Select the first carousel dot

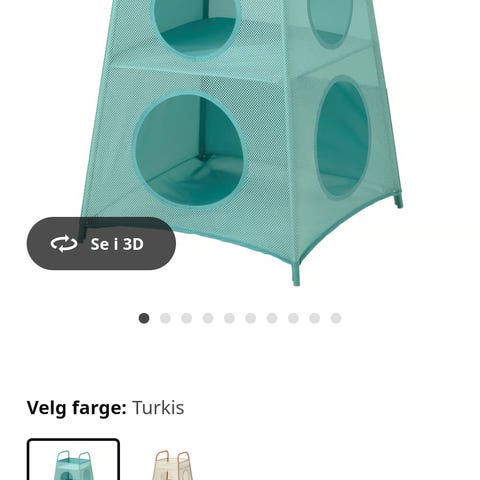[144, 318]
